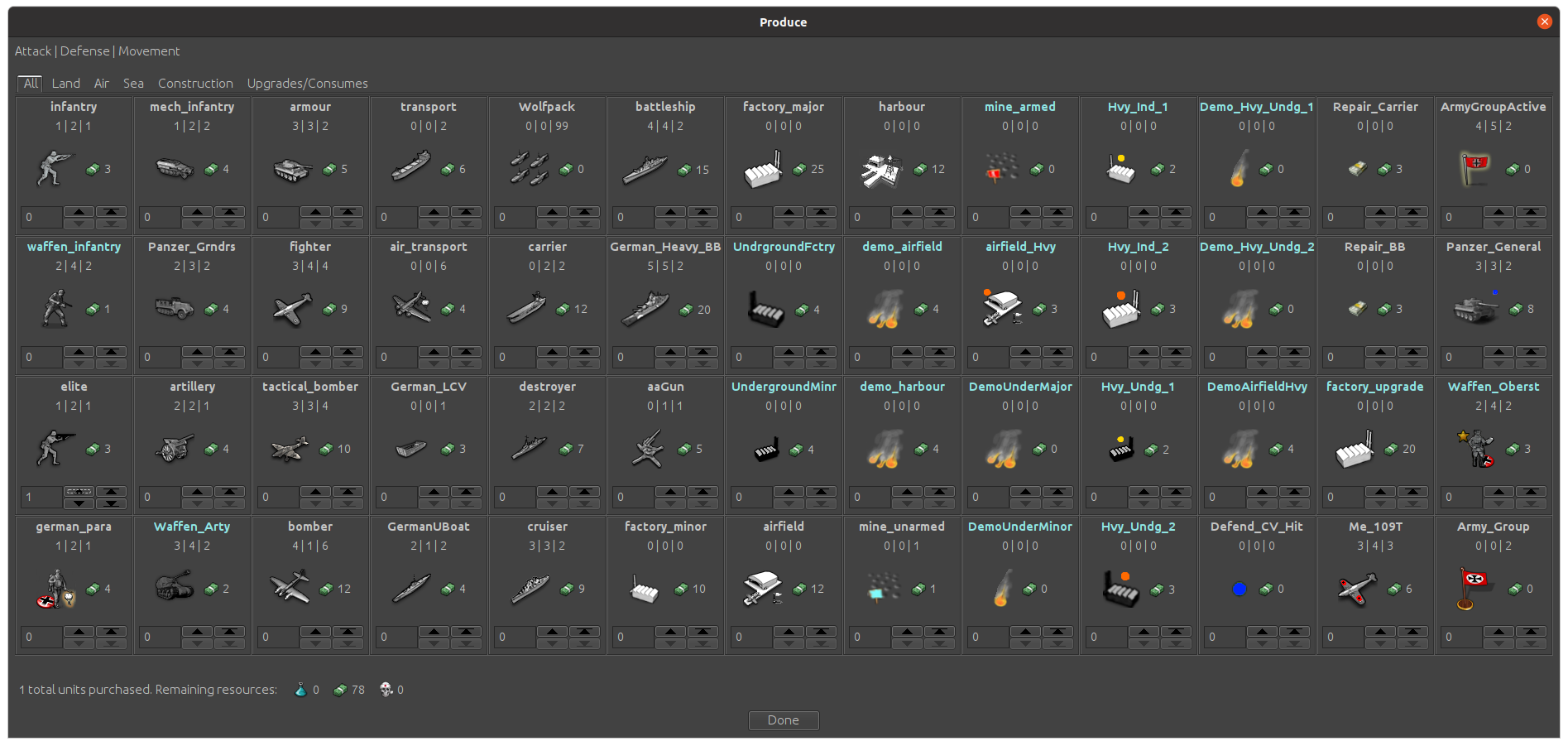This screenshot has height=746, width=1568.
Task: Focus the elite quantity input field
Action: pyautogui.click(x=41, y=497)
